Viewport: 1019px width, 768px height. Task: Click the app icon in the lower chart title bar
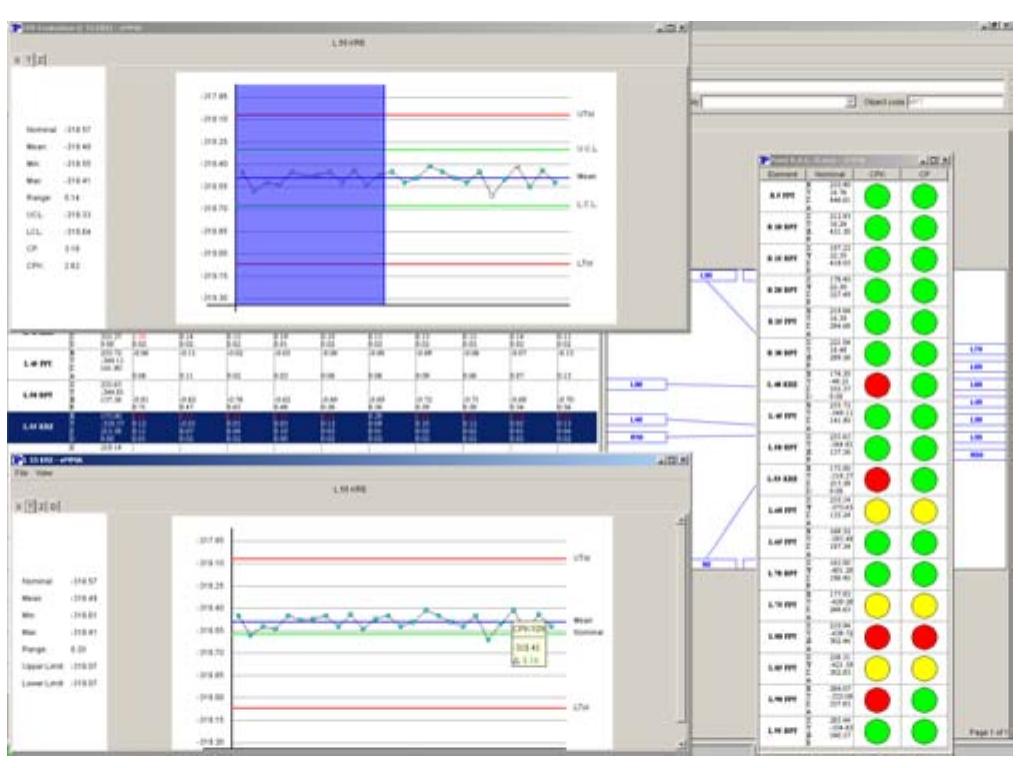click(19, 460)
